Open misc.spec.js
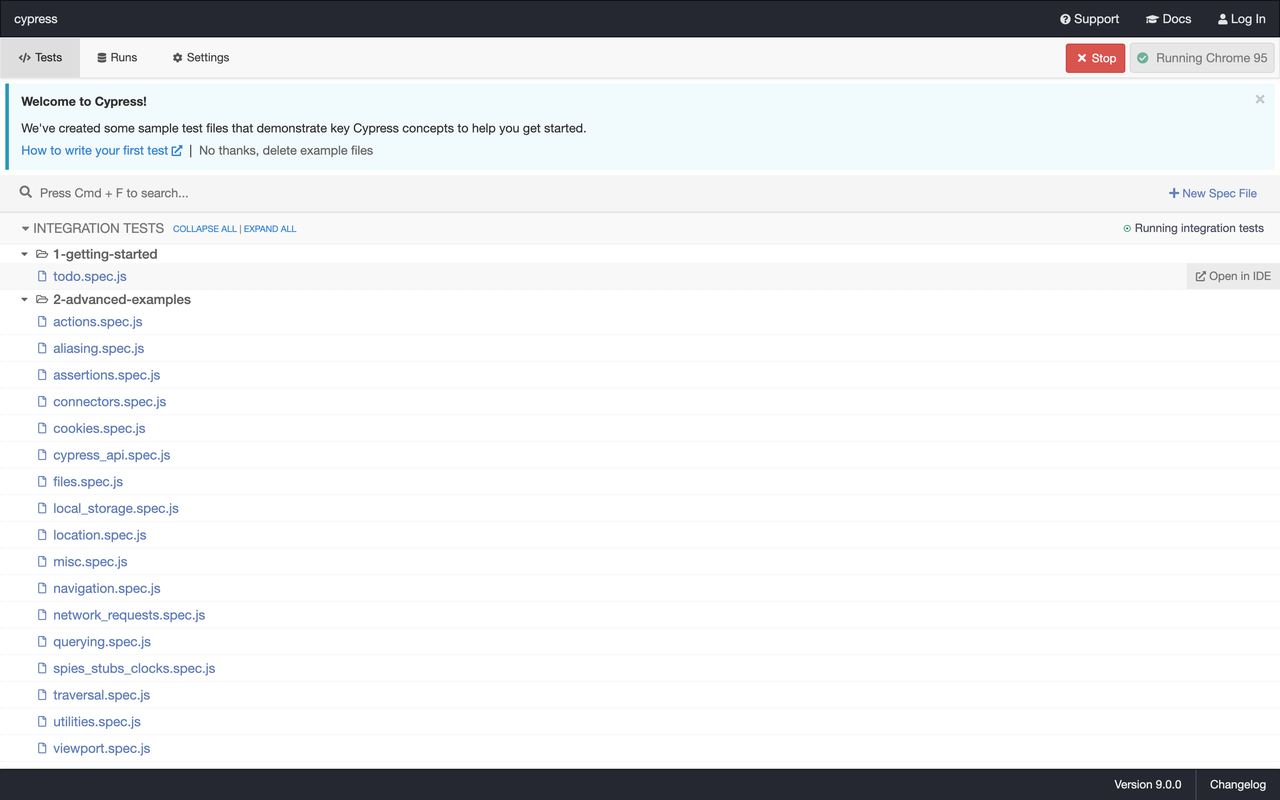Viewport: 1280px width, 800px height. pos(90,562)
